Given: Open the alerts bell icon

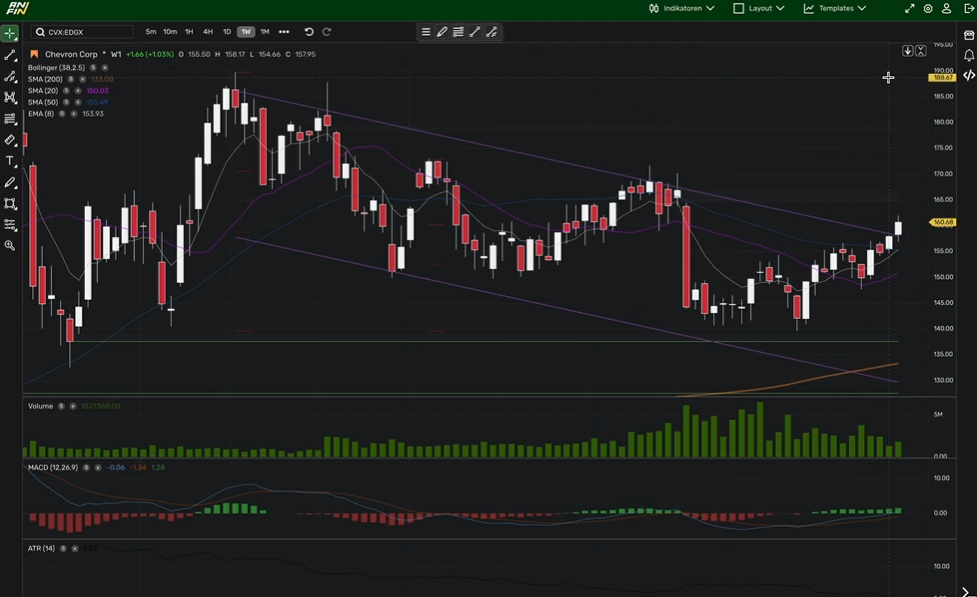Looking at the screenshot, I should pos(969,55).
